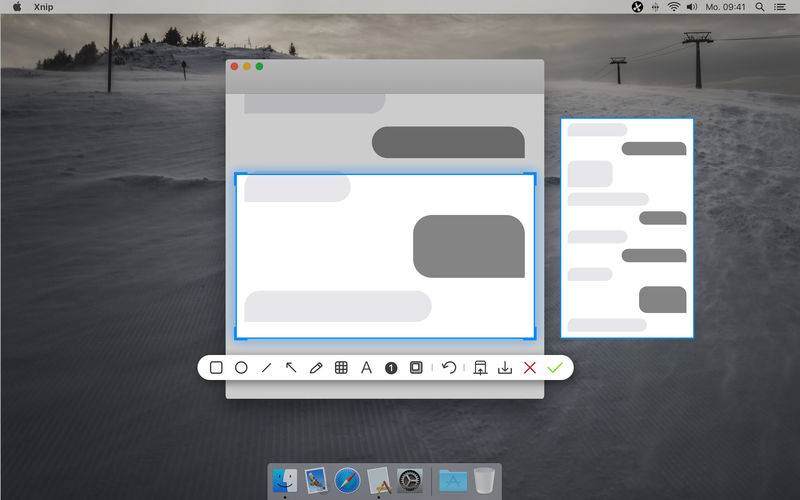
Task: Choose the line drawing tool
Action: point(266,367)
